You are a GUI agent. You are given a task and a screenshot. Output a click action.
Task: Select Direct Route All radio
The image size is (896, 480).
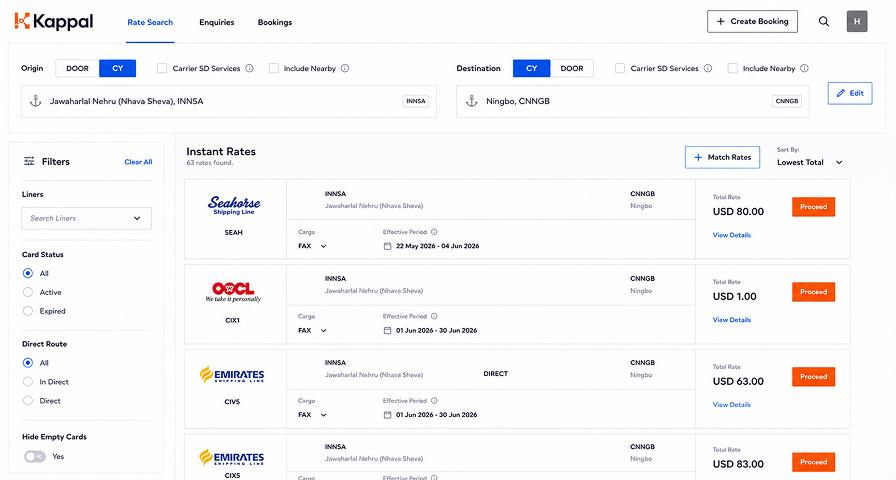pyautogui.click(x=27, y=363)
